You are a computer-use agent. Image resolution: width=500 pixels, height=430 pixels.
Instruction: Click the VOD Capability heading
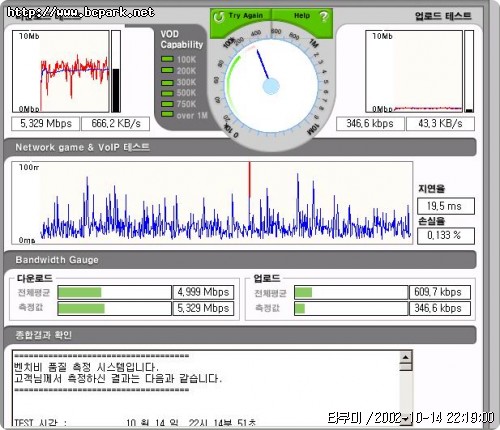pyautogui.click(x=182, y=39)
